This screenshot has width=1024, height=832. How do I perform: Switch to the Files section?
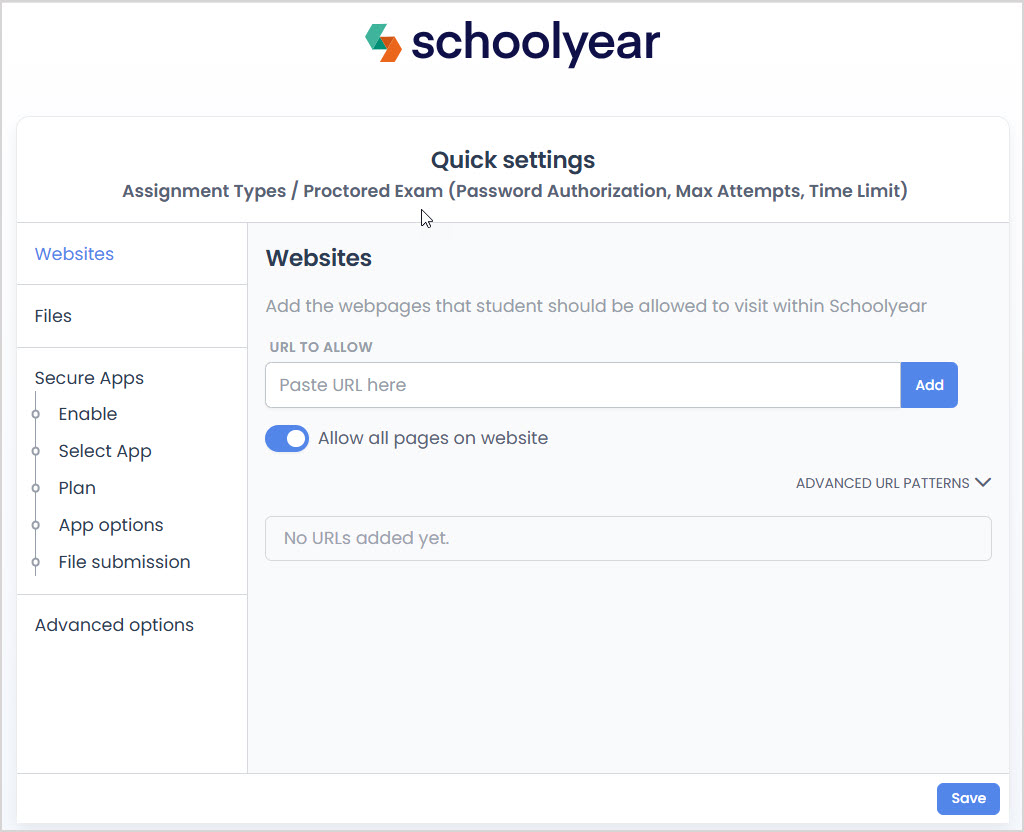click(53, 316)
